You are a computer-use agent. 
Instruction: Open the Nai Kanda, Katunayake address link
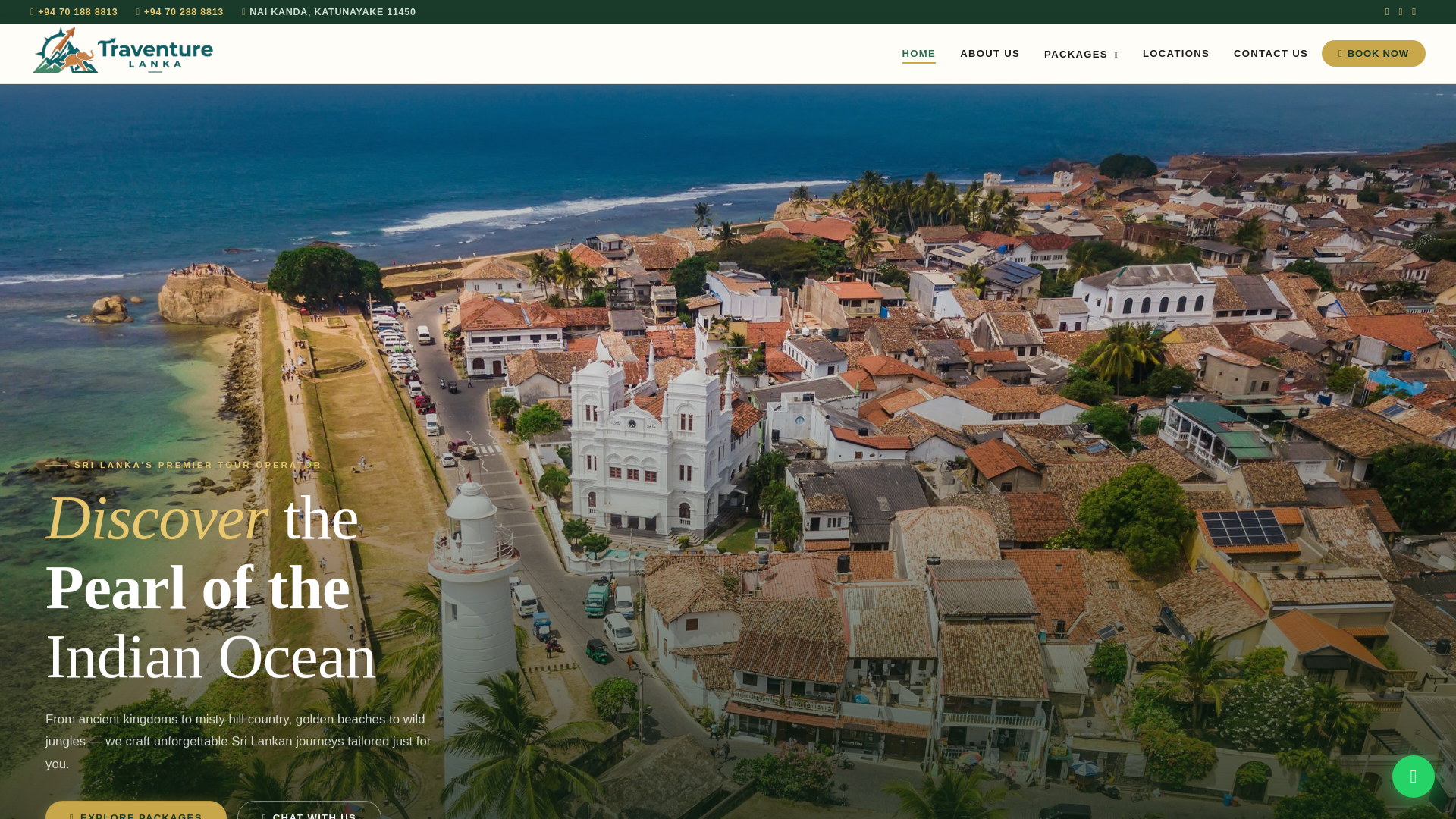pos(329,12)
